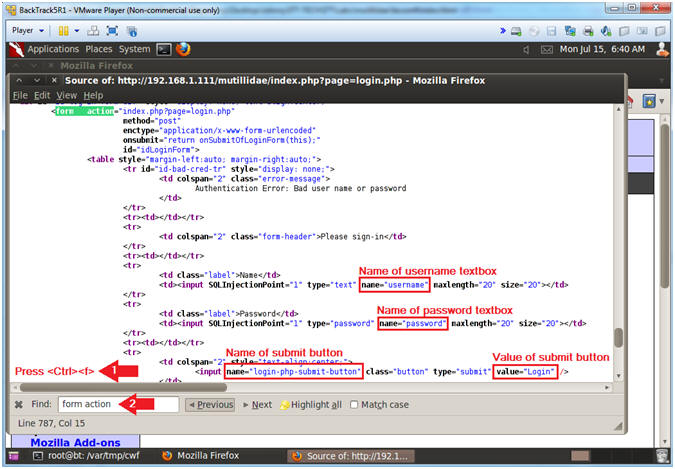This screenshot has width=675, height=469.
Task: Click the user logout icon in panel
Action: tap(662, 49)
